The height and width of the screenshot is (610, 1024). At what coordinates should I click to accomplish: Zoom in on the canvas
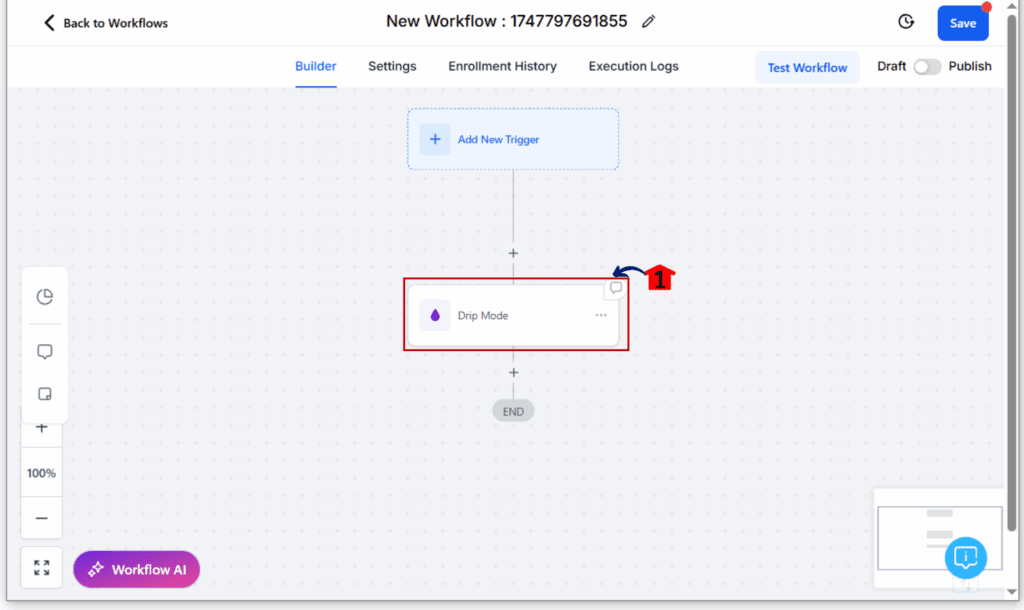(x=42, y=428)
